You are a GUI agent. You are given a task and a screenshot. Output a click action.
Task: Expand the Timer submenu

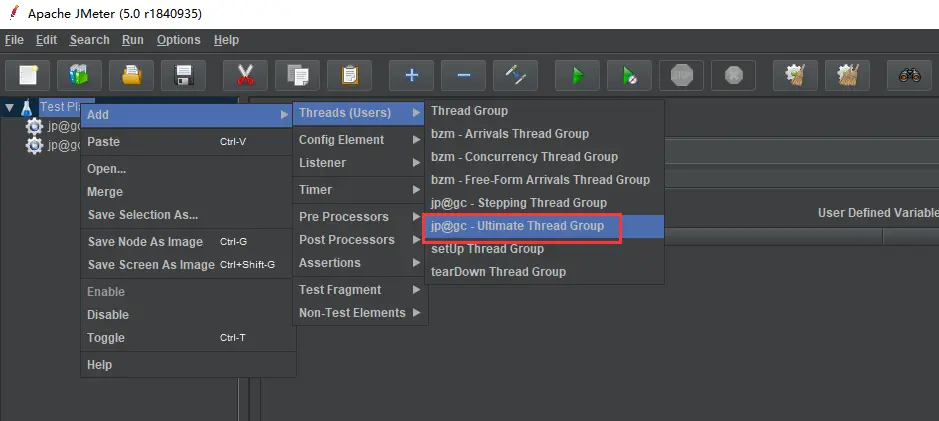pyautogui.click(x=360, y=190)
